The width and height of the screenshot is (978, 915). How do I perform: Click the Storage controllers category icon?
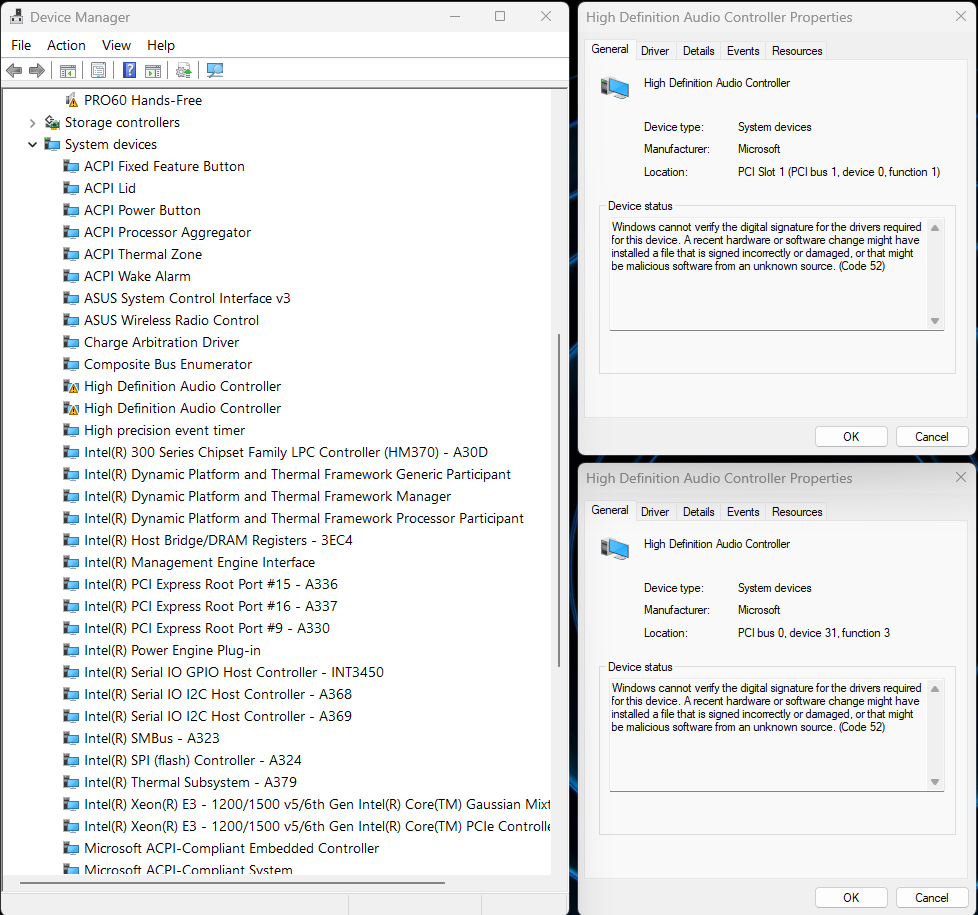[x=52, y=122]
